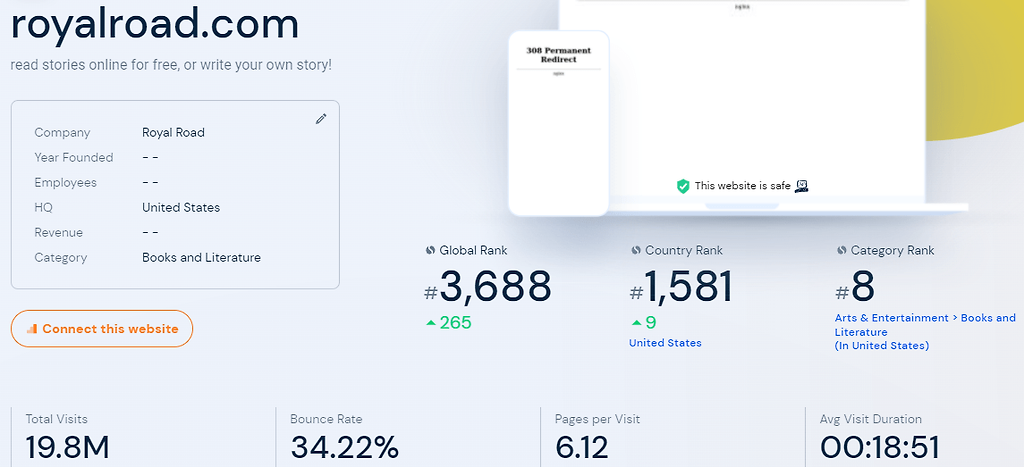Click the Category Rank info icon
This screenshot has height=467, width=1024.
[x=842, y=250]
